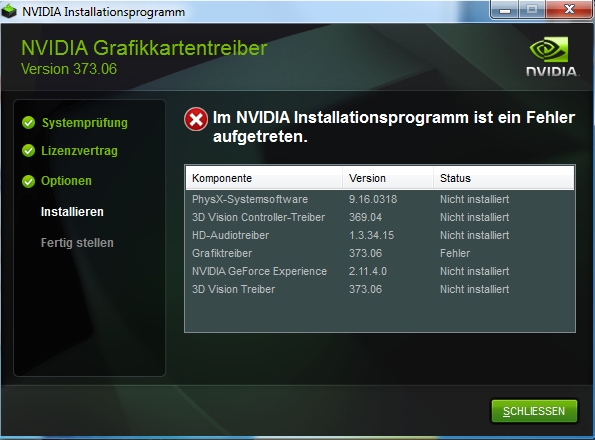Select the Optionen step
The height and width of the screenshot is (440, 595).
66,181
